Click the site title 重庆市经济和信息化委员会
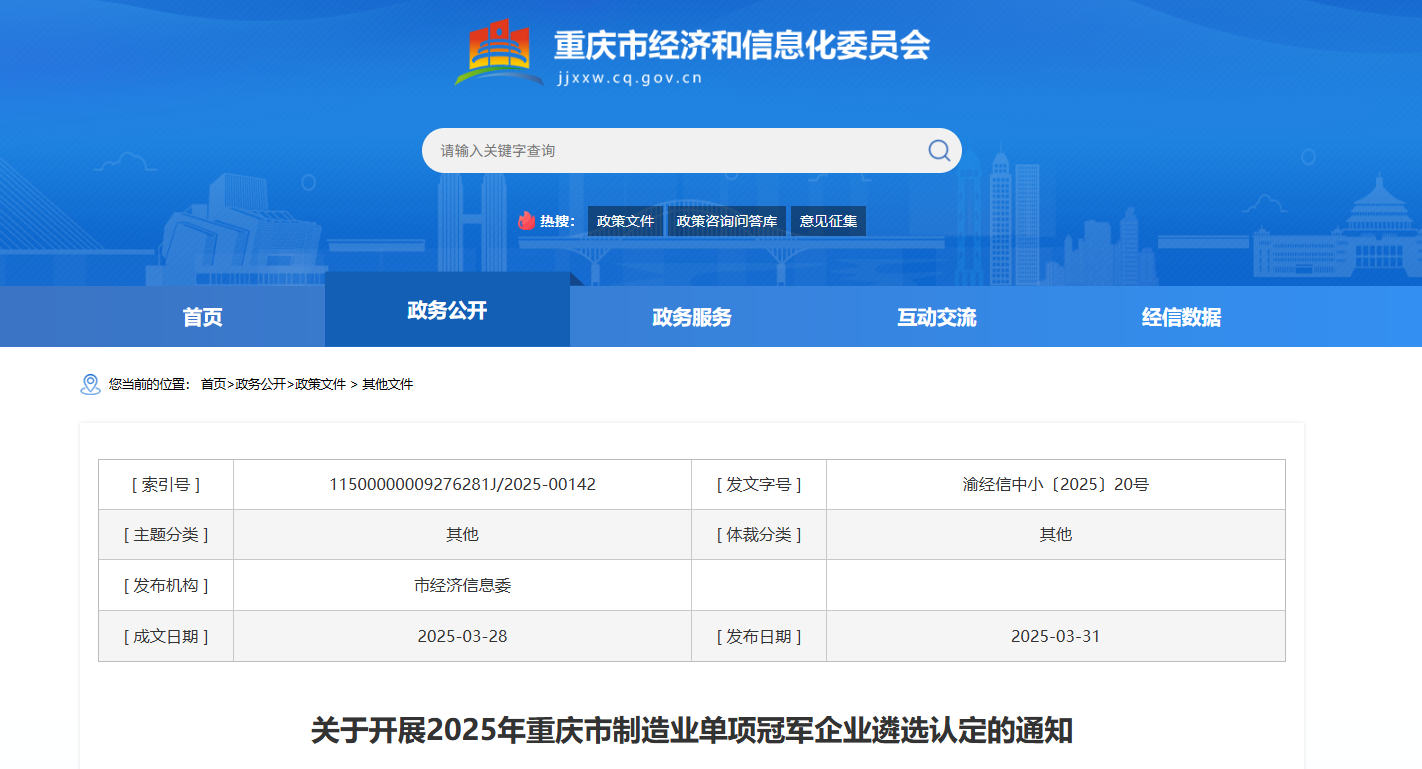Screen dimensions: 1422x769 741,45
